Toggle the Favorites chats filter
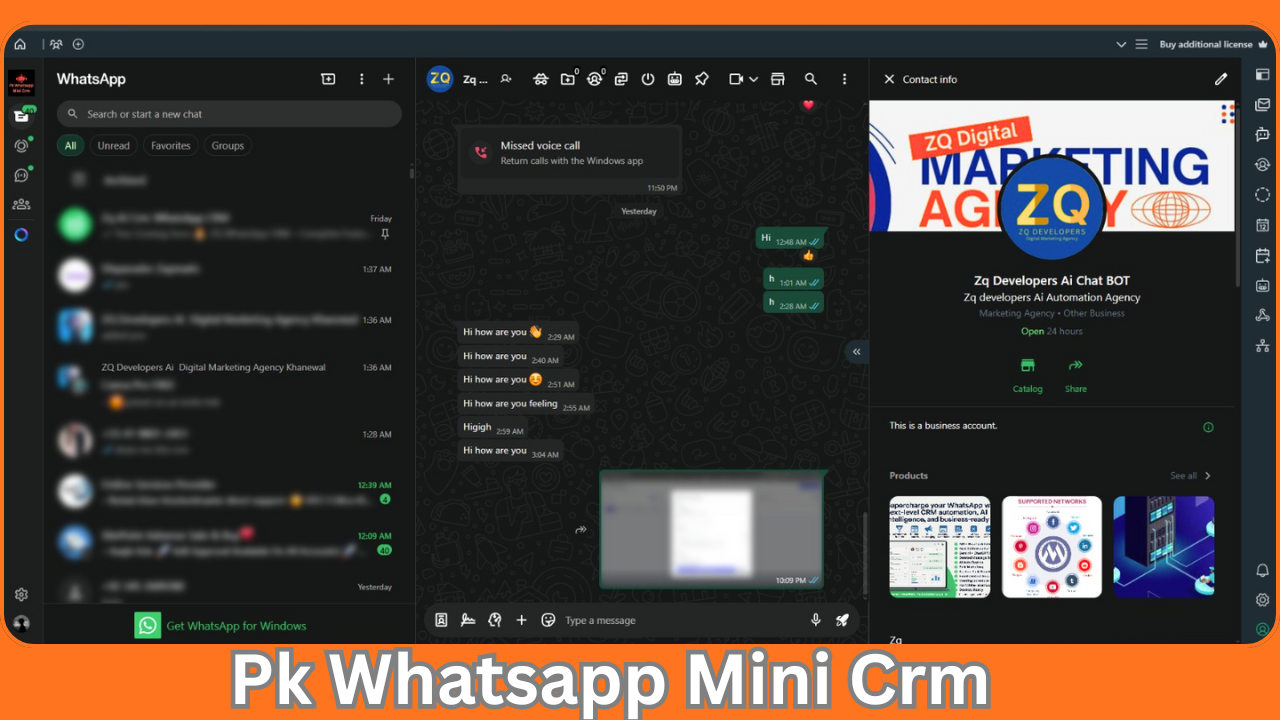1280x720 pixels. tap(170, 145)
